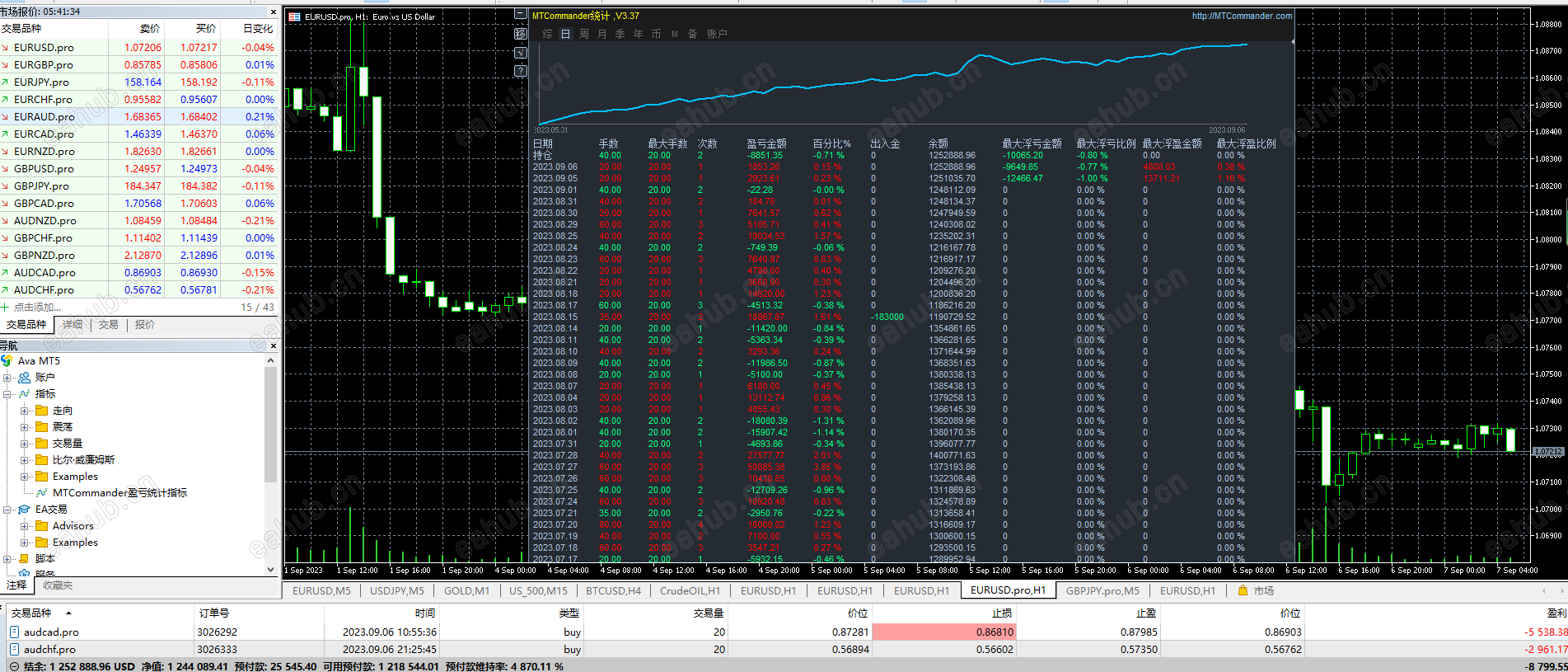Click the balance summary row collapse icon

click(x=14, y=666)
